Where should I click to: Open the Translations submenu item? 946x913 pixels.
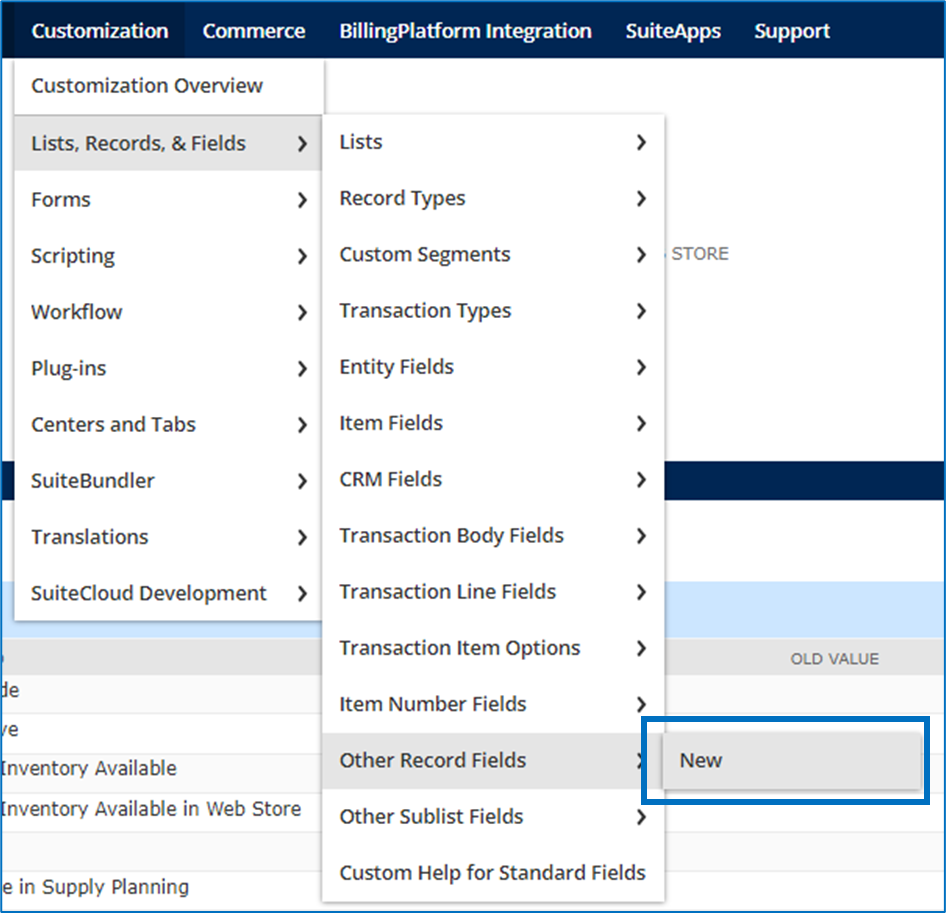coord(168,536)
